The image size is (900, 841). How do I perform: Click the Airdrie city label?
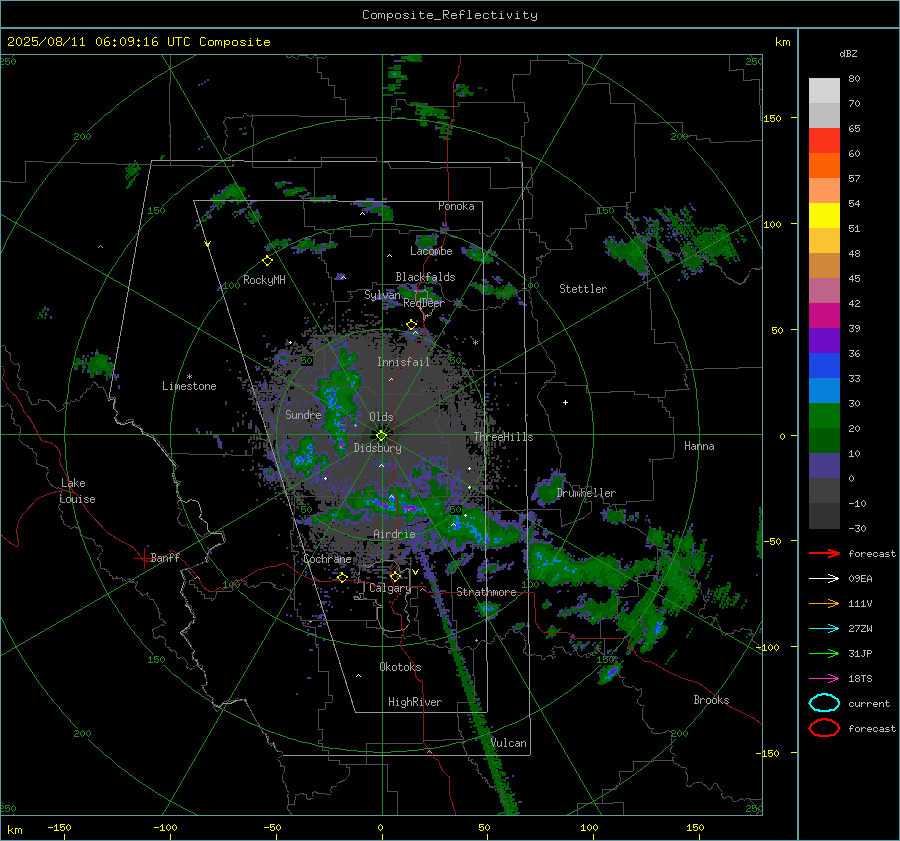[x=394, y=534]
